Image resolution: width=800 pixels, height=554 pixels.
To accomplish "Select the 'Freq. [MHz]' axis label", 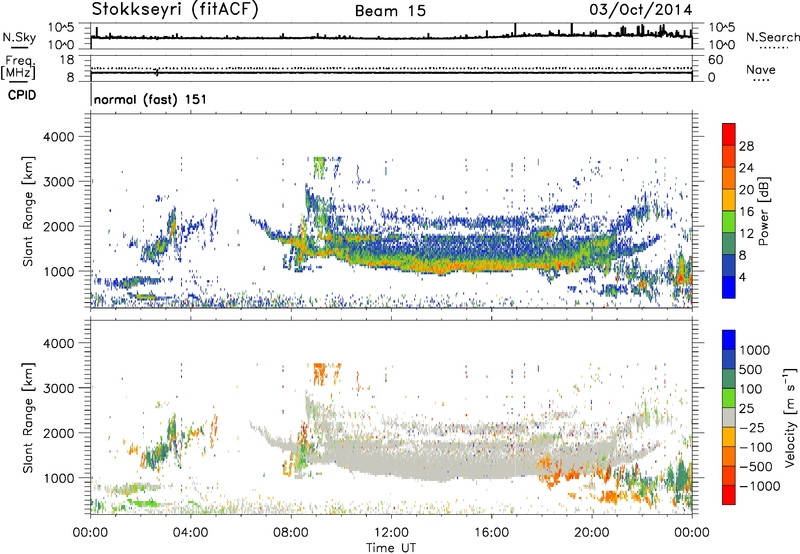I will coord(19,68).
